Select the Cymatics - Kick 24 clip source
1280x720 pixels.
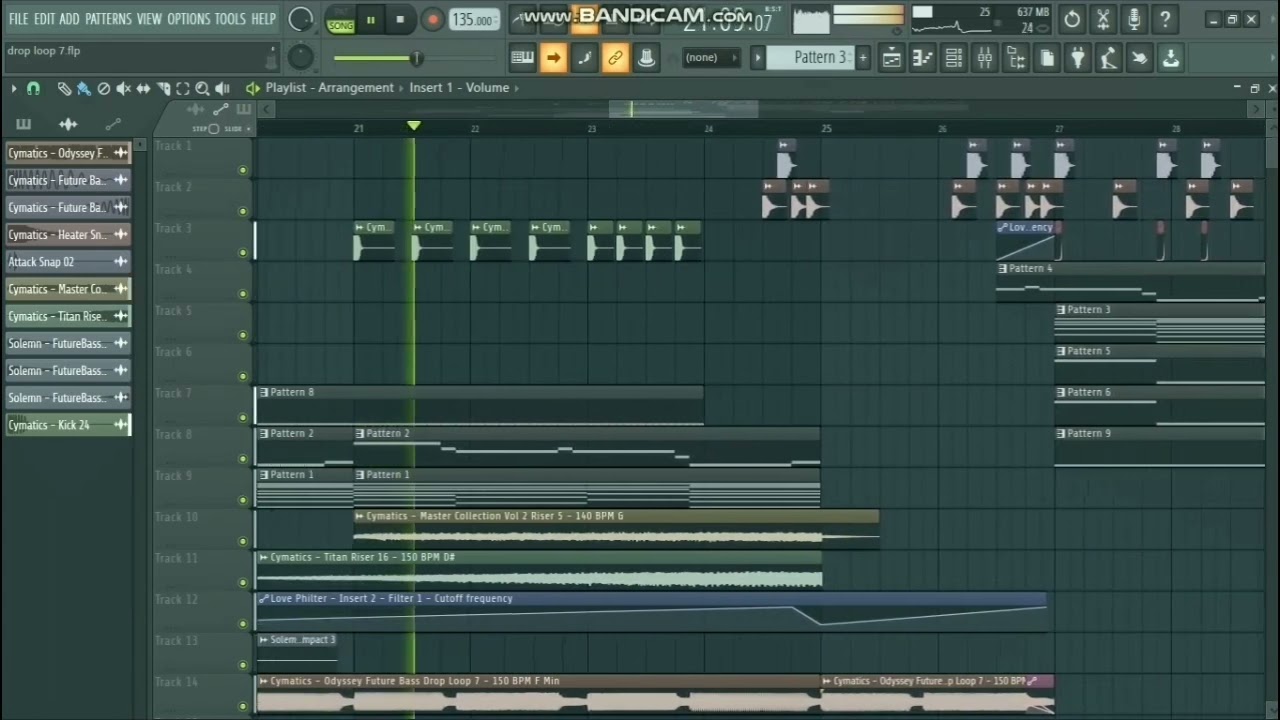click(x=68, y=425)
